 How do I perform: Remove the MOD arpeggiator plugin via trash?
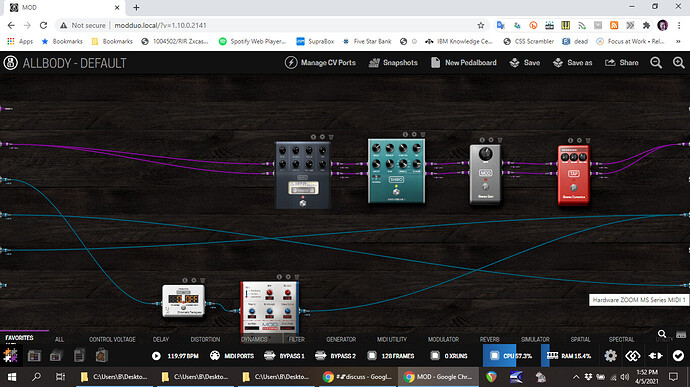point(297,277)
